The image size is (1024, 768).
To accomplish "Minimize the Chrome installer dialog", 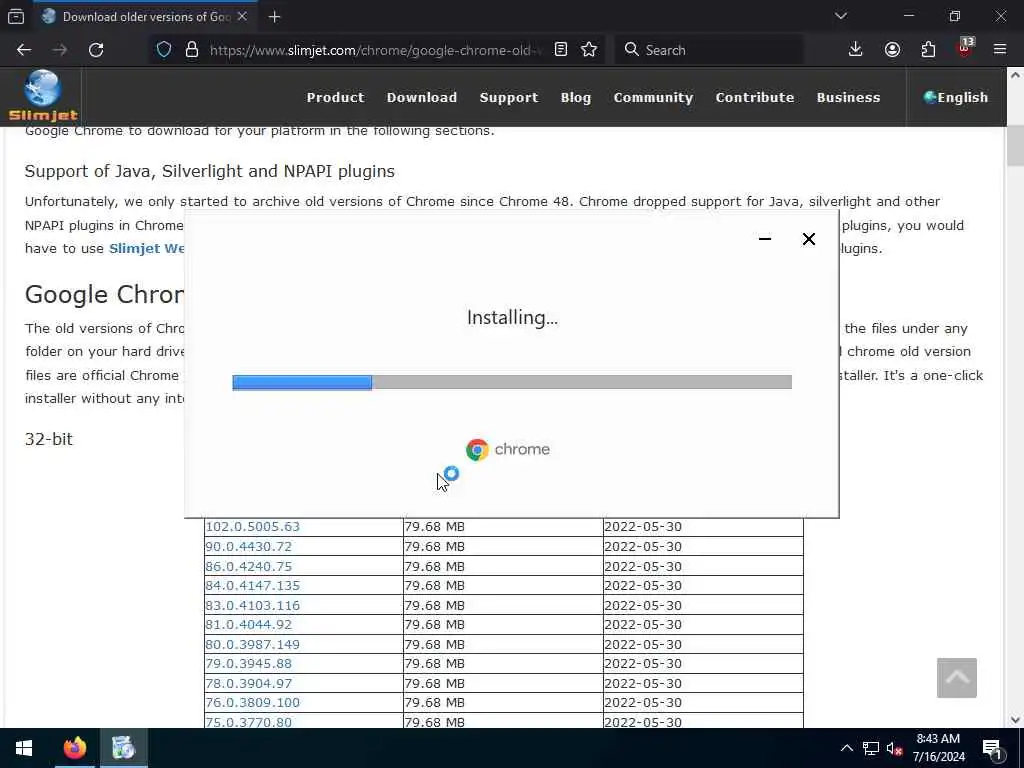I will (x=765, y=239).
